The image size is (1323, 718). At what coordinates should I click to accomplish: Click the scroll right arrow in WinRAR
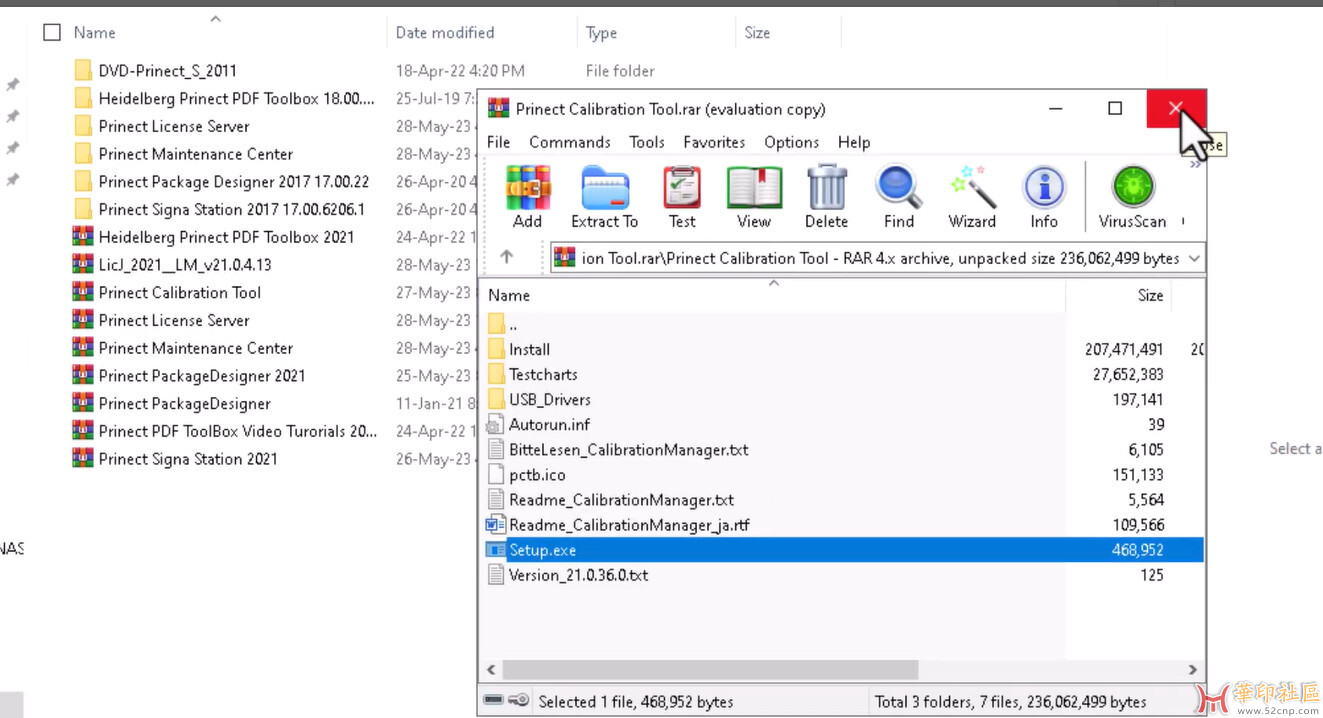(x=1193, y=669)
